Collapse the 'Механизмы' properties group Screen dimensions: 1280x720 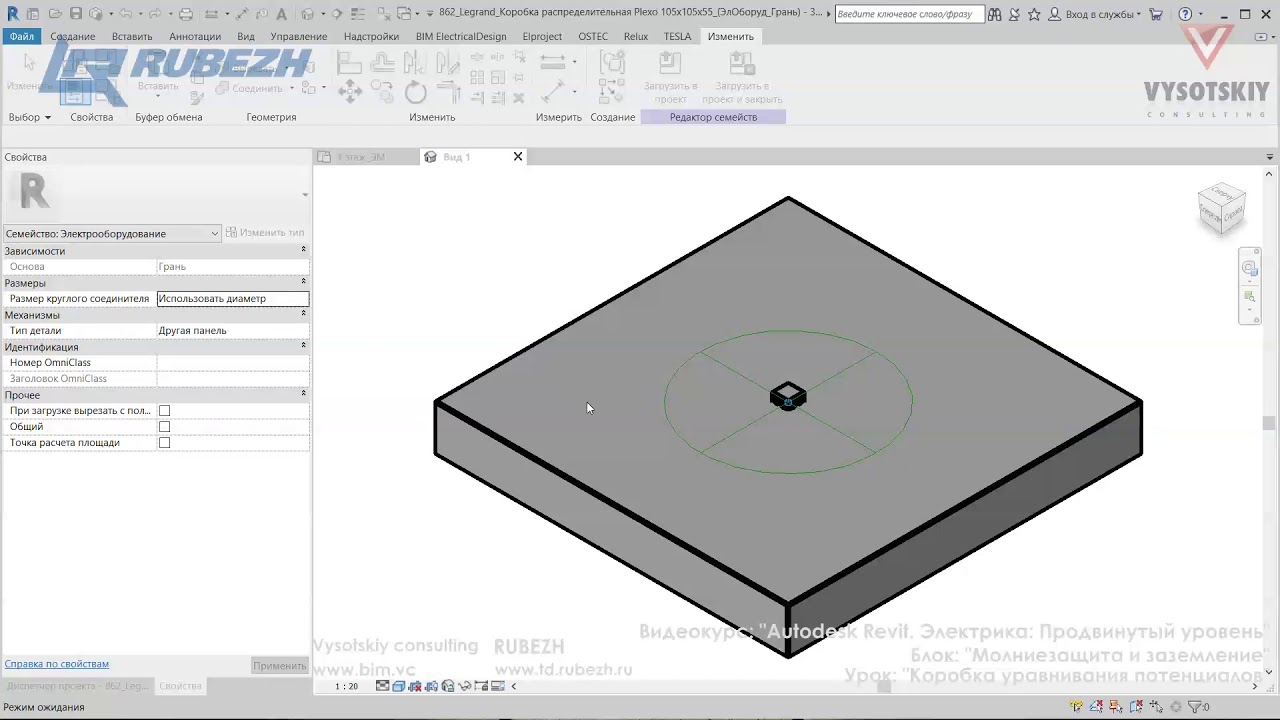304,314
